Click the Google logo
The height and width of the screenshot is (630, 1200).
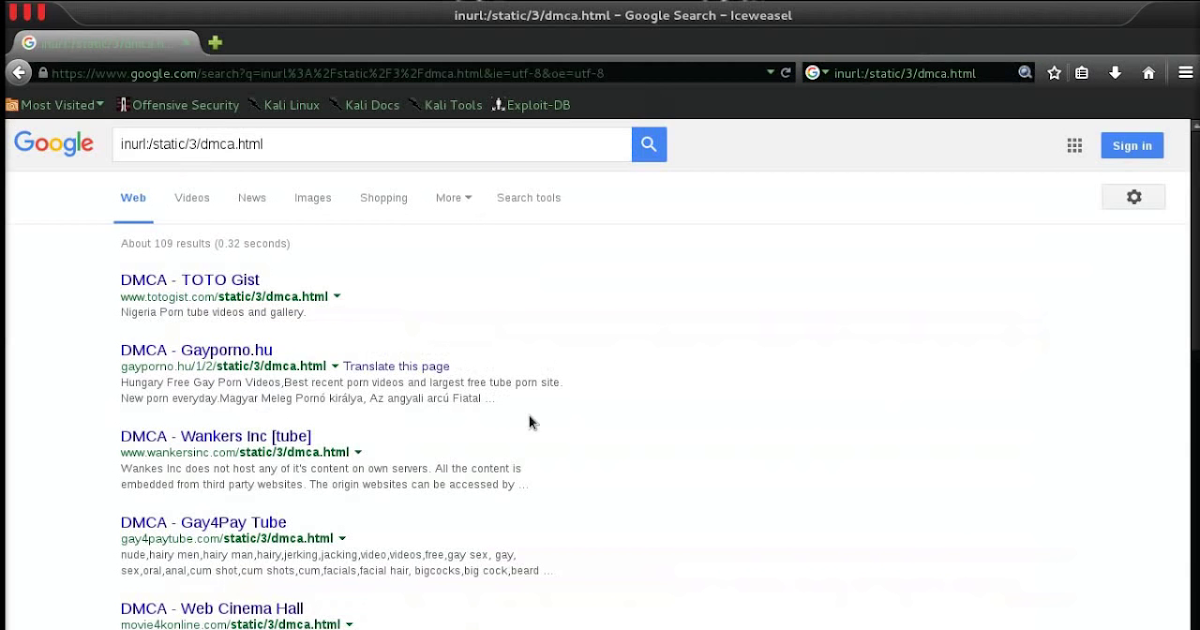click(54, 145)
